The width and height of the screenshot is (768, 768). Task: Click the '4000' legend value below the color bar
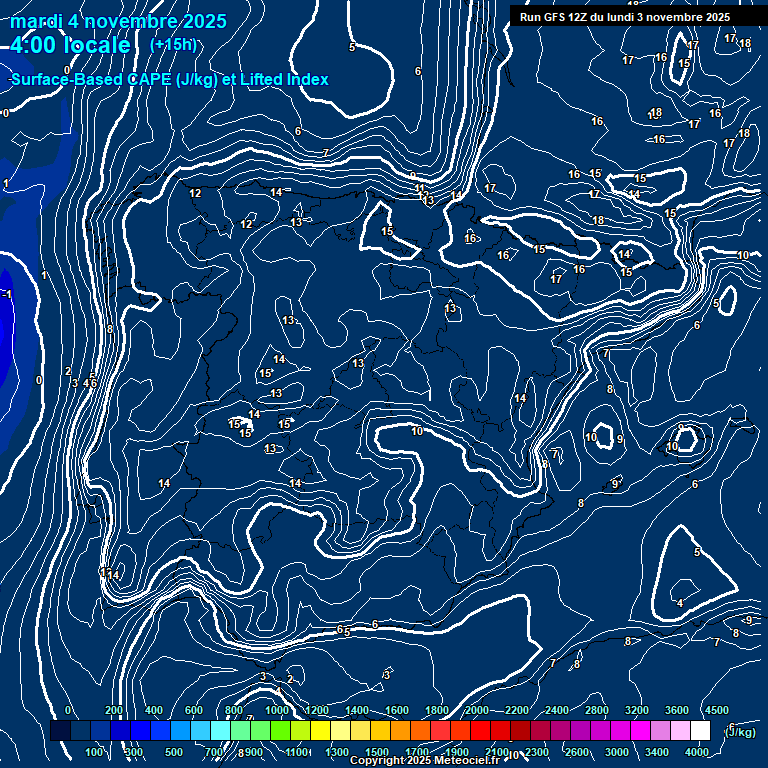pyautogui.click(x=697, y=752)
